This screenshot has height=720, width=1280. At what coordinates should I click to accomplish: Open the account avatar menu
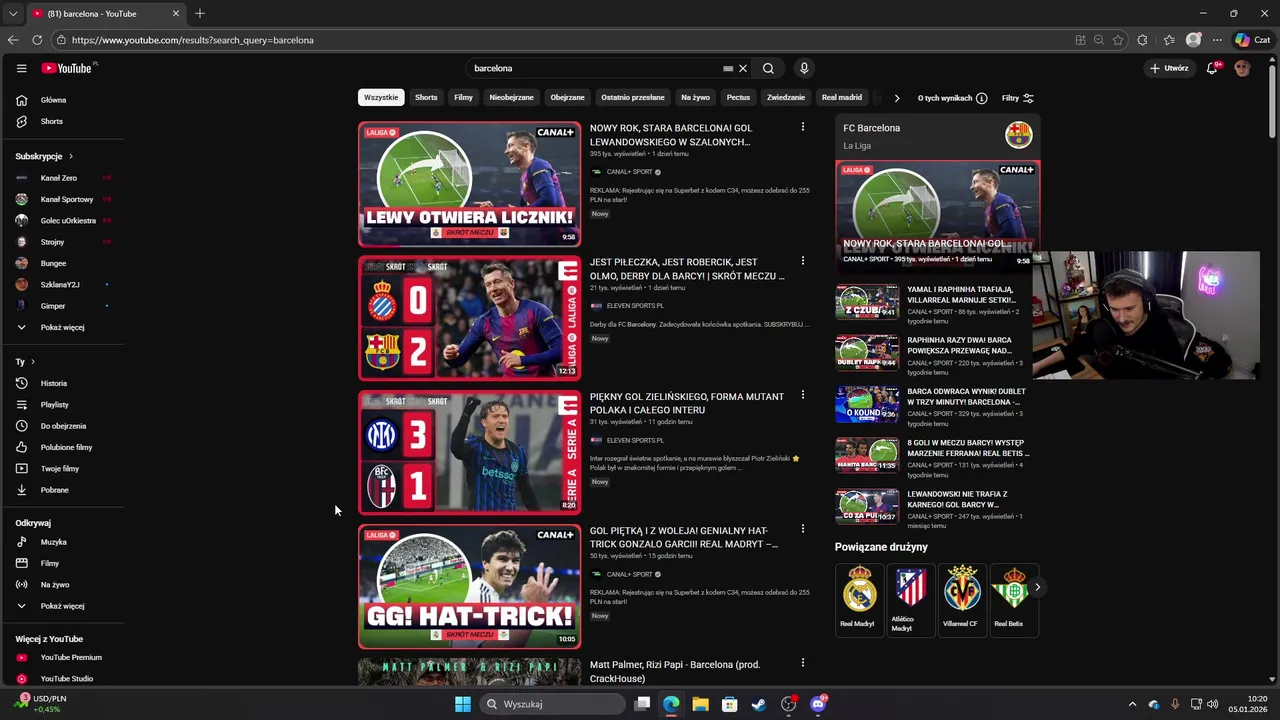[x=1242, y=68]
